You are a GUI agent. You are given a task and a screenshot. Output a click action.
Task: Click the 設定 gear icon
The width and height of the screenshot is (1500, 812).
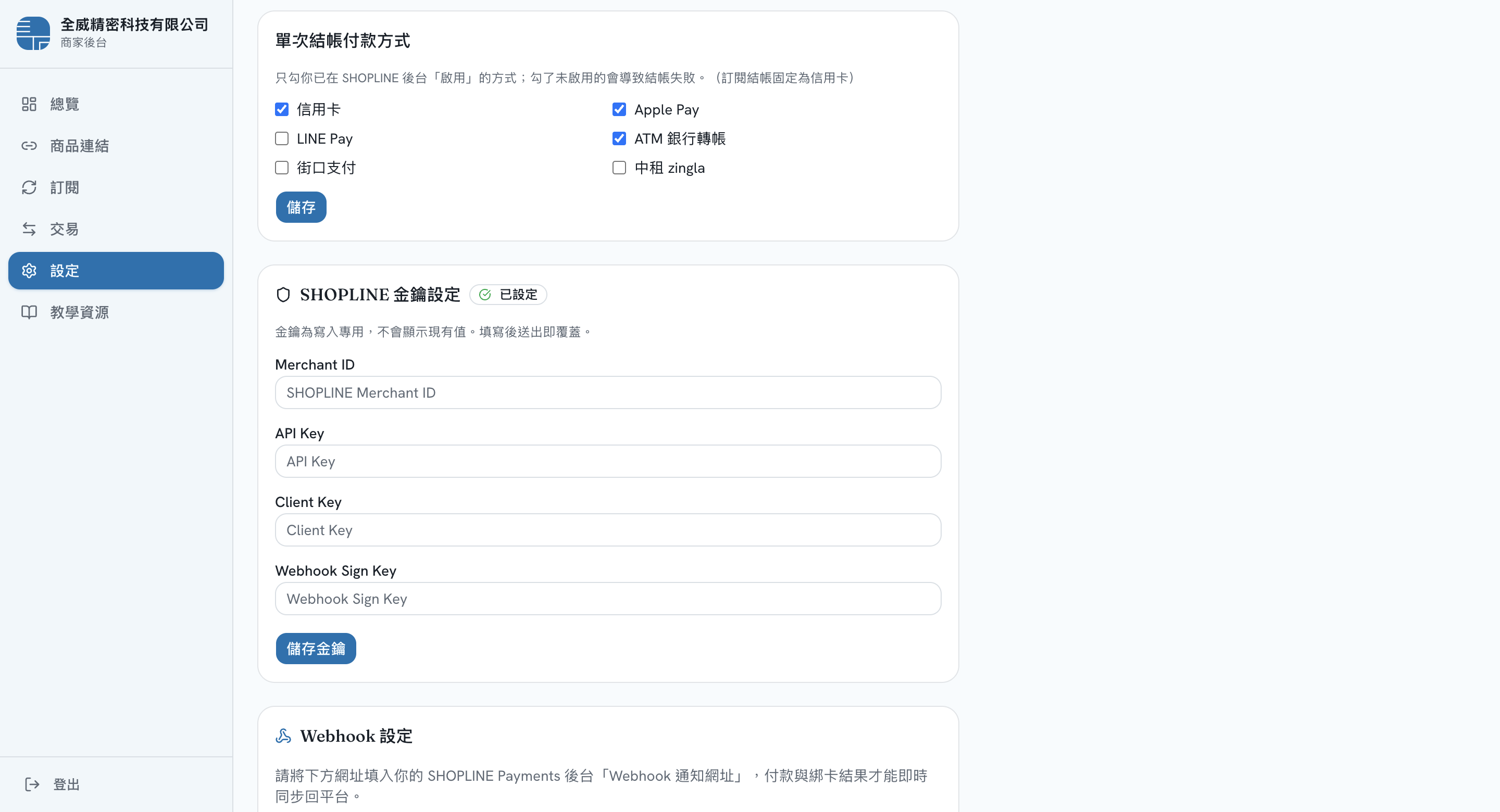(x=29, y=271)
